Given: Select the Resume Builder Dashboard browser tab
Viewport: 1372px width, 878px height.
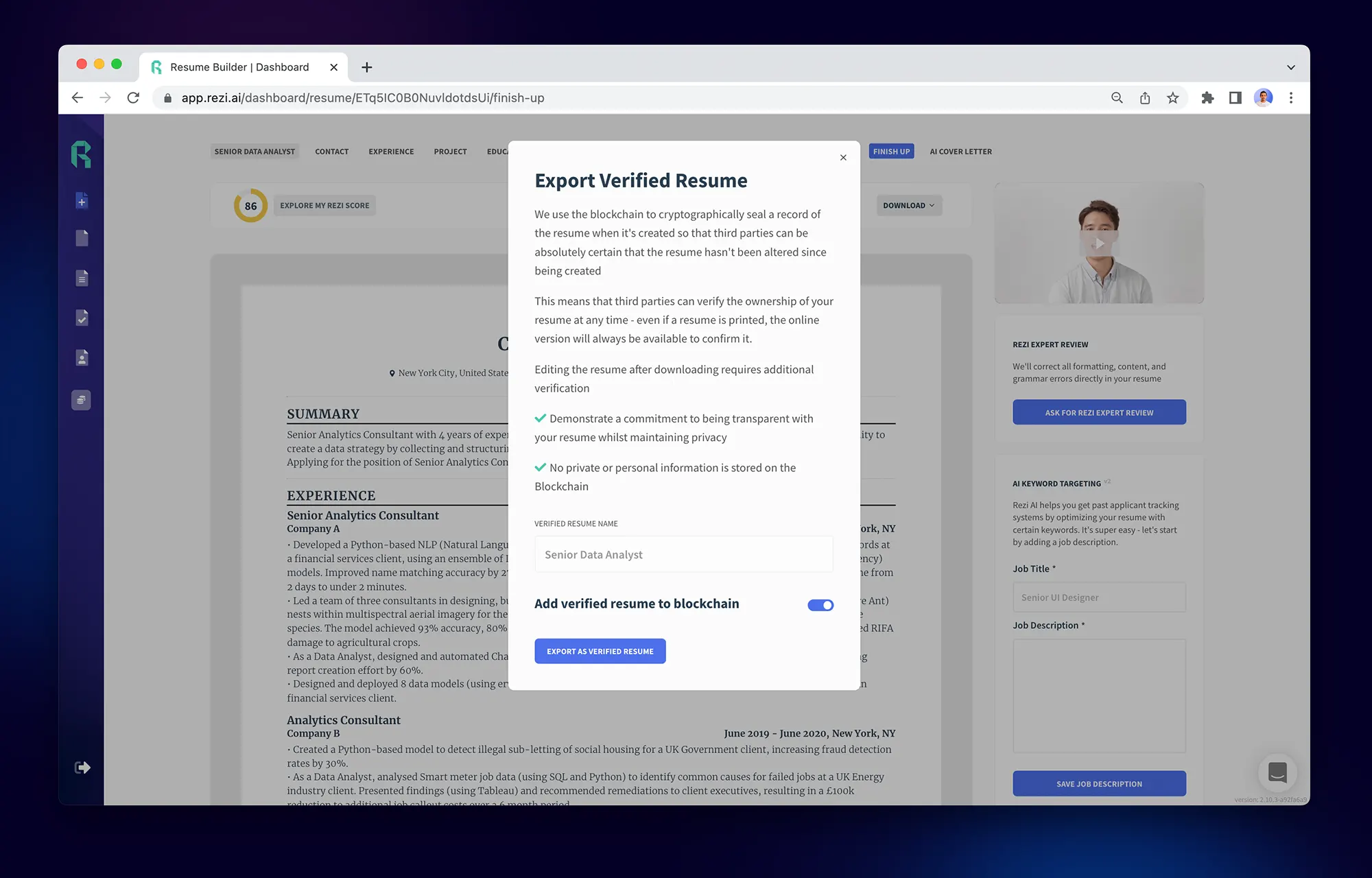Looking at the screenshot, I should 244,67.
